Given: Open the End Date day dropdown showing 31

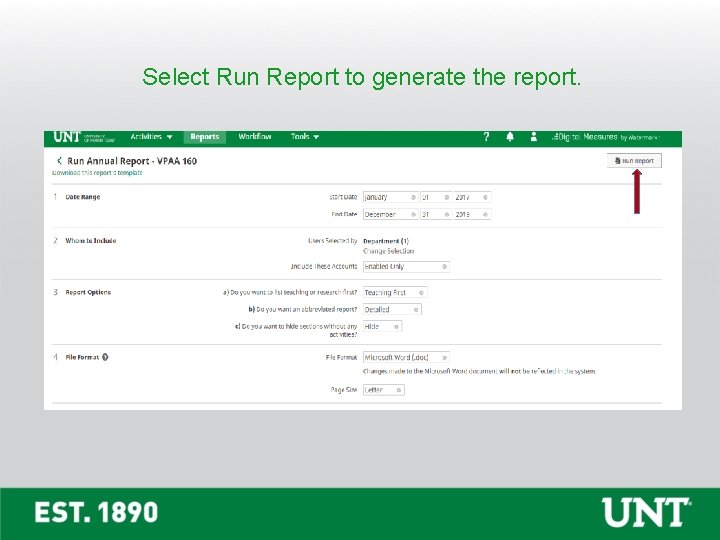Looking at the screenshot, I should (436, 214).
